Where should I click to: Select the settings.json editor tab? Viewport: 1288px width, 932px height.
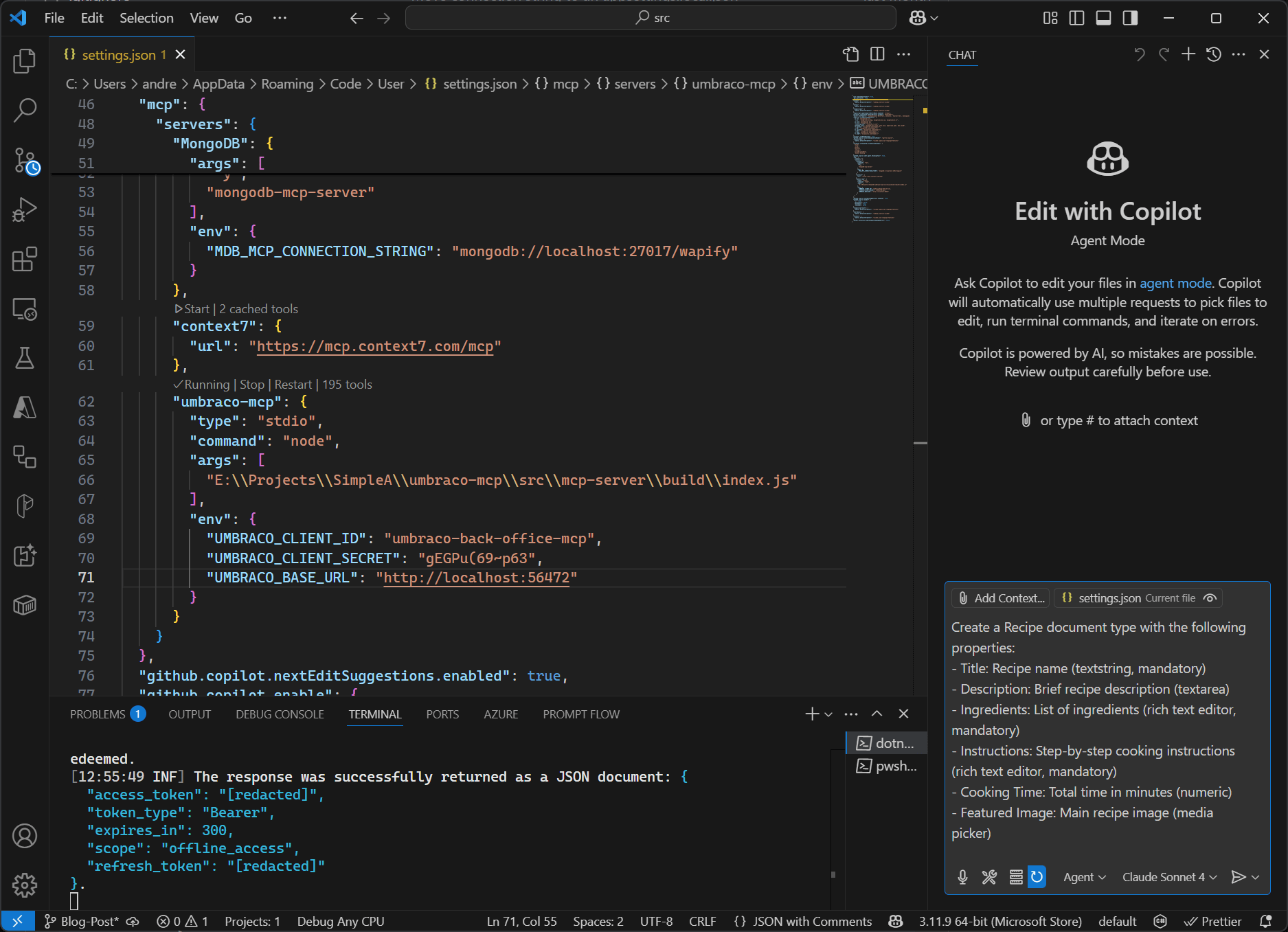(x=122, y=54)
